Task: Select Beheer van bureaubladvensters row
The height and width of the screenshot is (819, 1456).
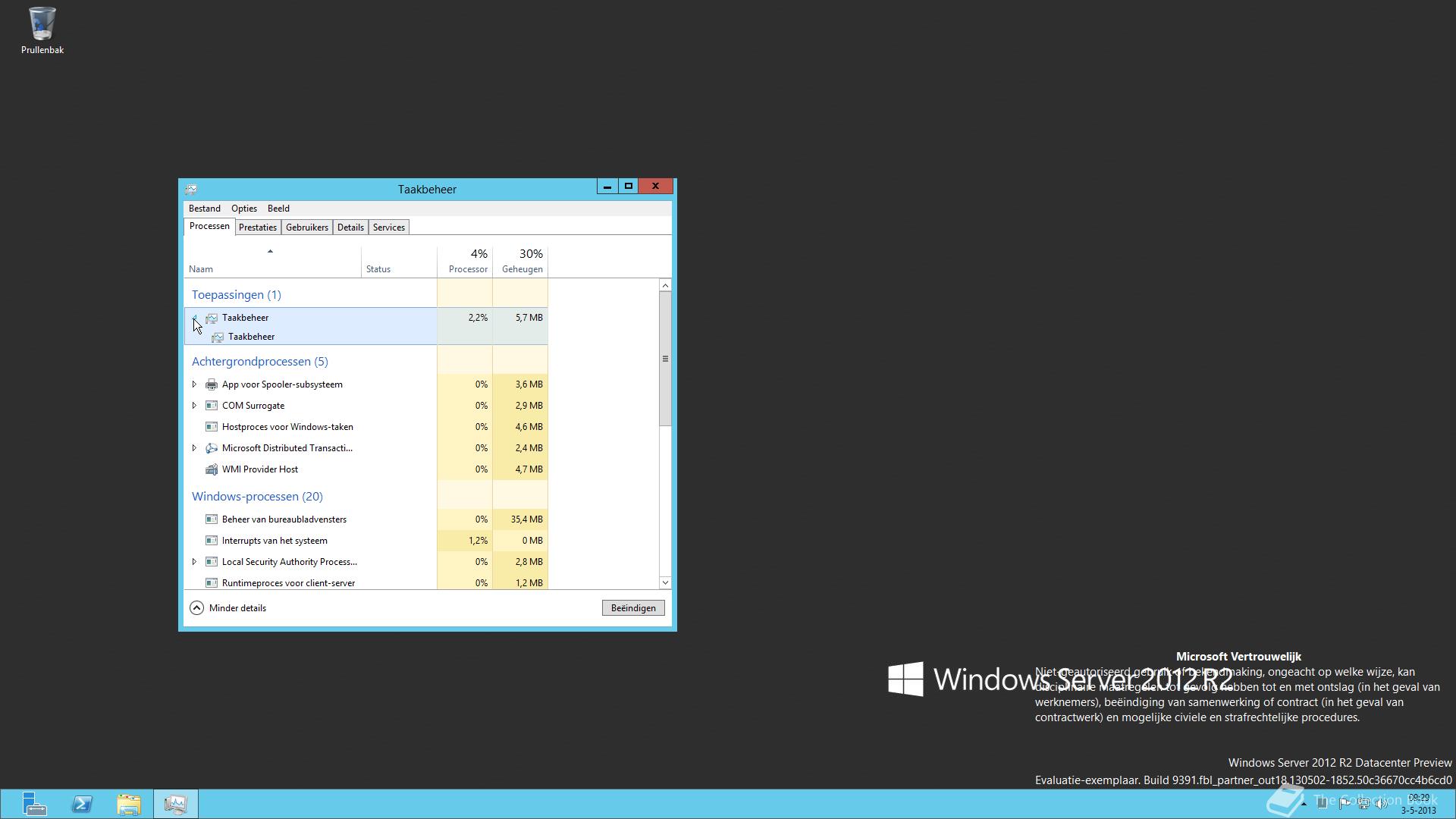Action: tap(366, 519)
